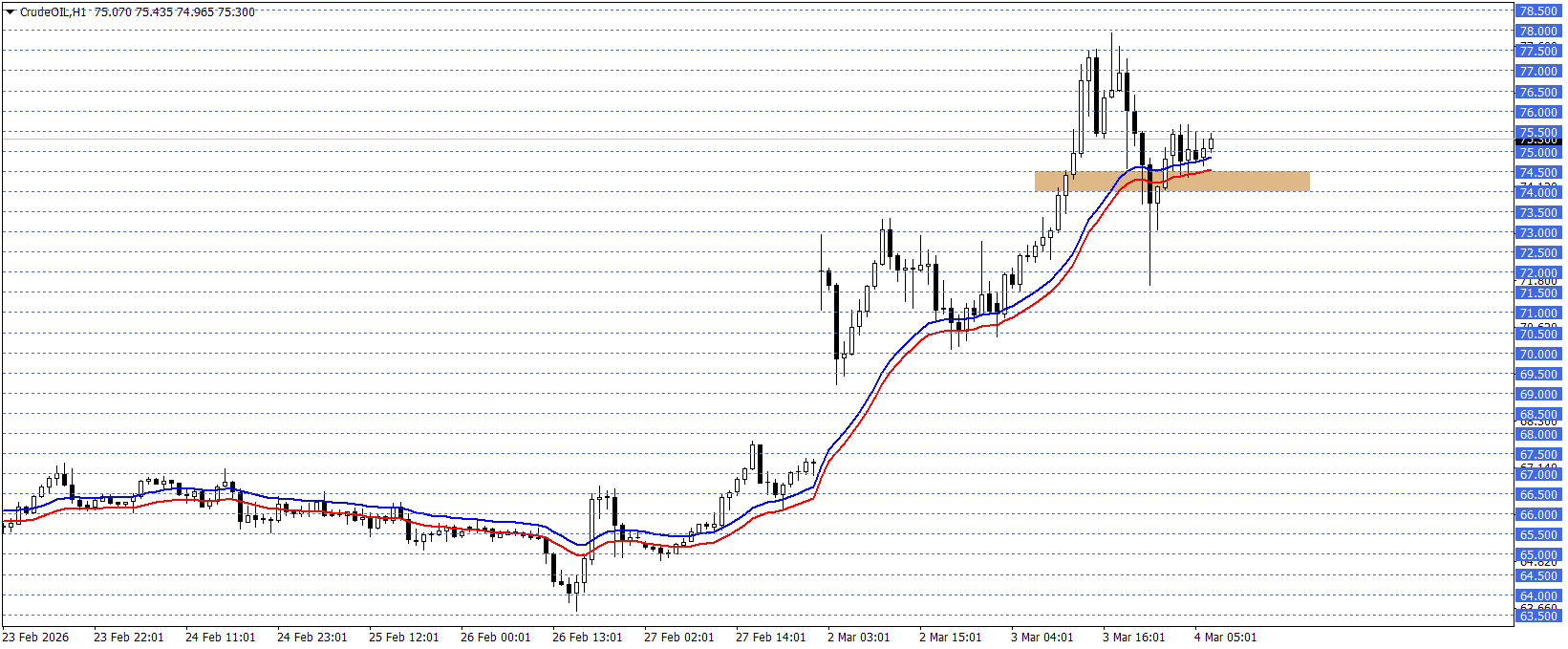The height and width of the screenshot is (649, 1568).
Task: Click the 69.500 price axis label
Action: click(x=1538, y=375)
